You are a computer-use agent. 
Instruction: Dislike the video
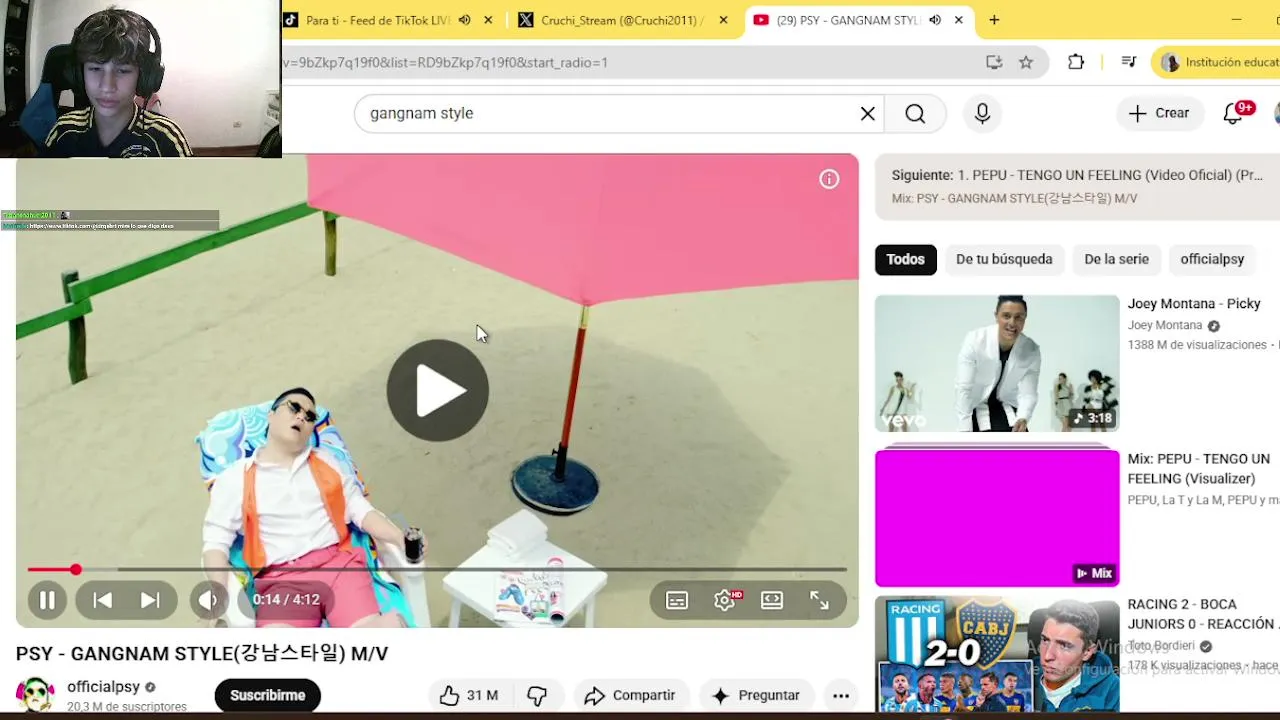click(537, 695)
